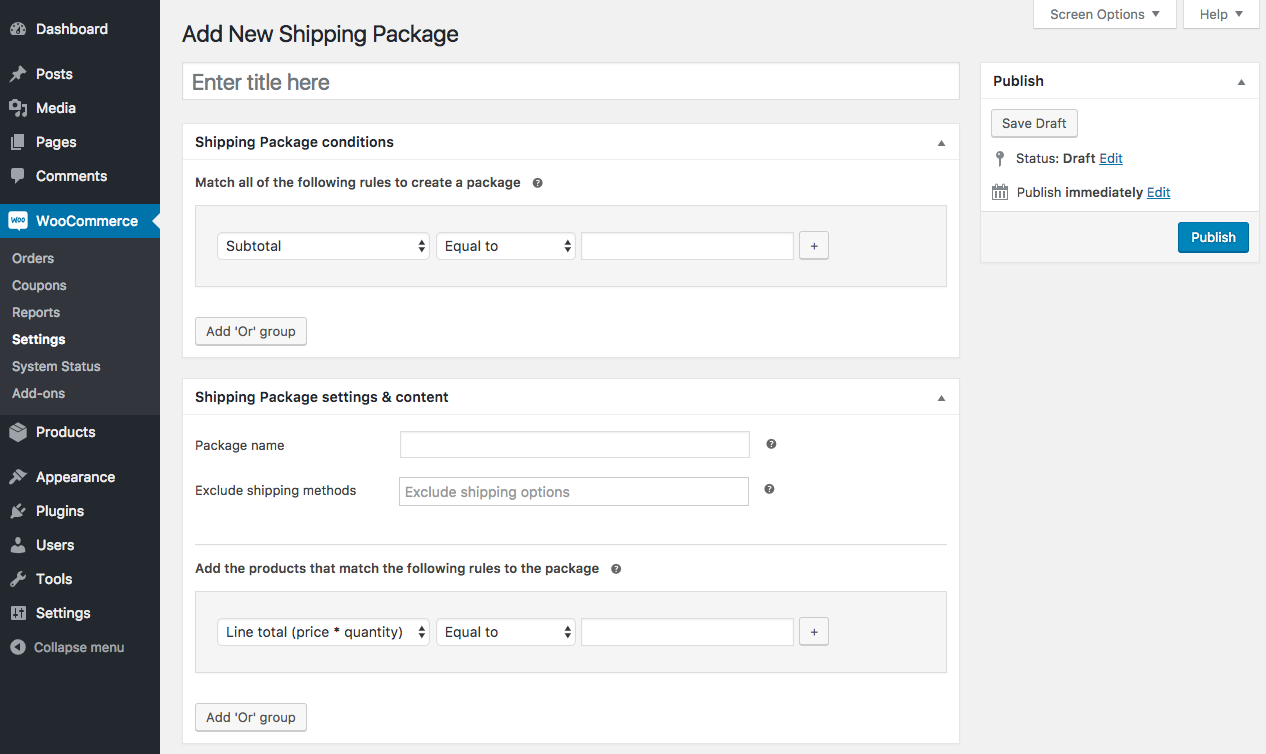Click the blue Publish button
This screenshot has height=754, width=1266.
1213,237
